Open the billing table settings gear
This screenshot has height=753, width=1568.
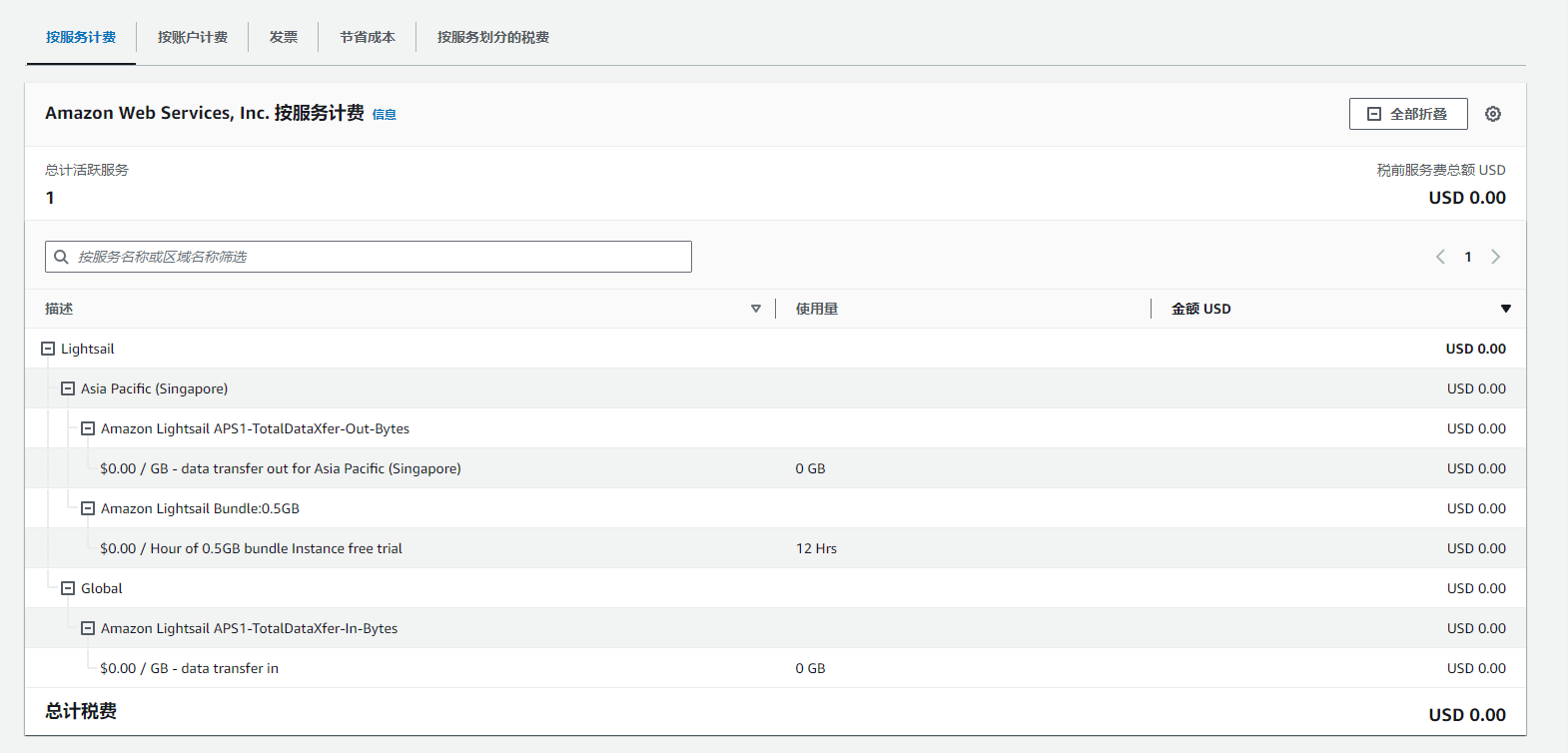[x=1492, y=114]
